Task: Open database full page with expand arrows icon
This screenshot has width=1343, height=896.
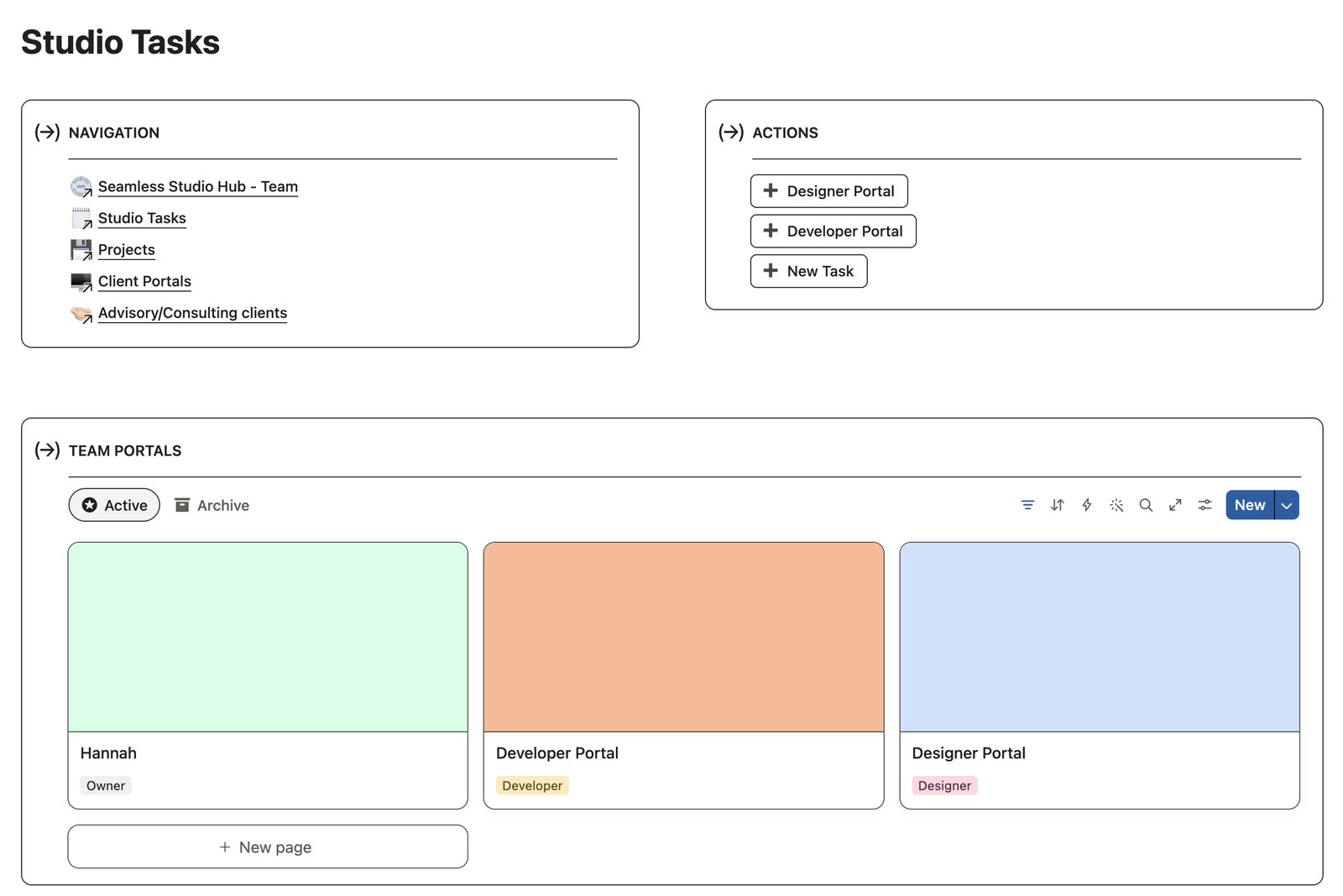Action: 1175,505
